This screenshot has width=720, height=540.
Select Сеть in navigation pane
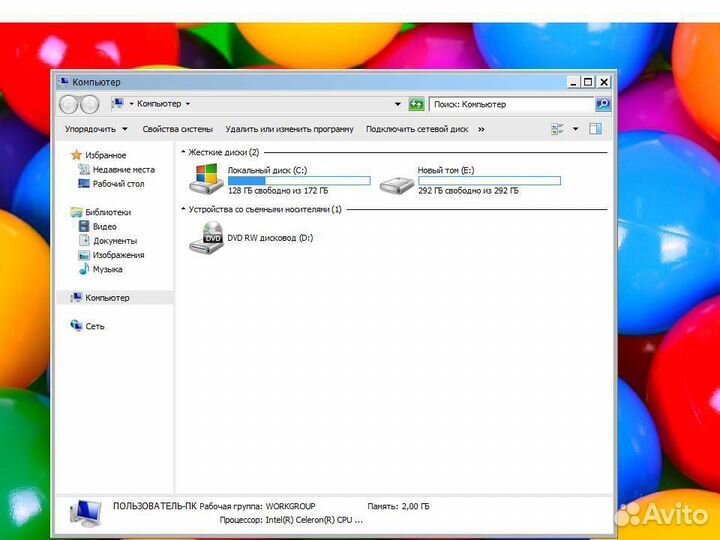(x=95, y=326)
